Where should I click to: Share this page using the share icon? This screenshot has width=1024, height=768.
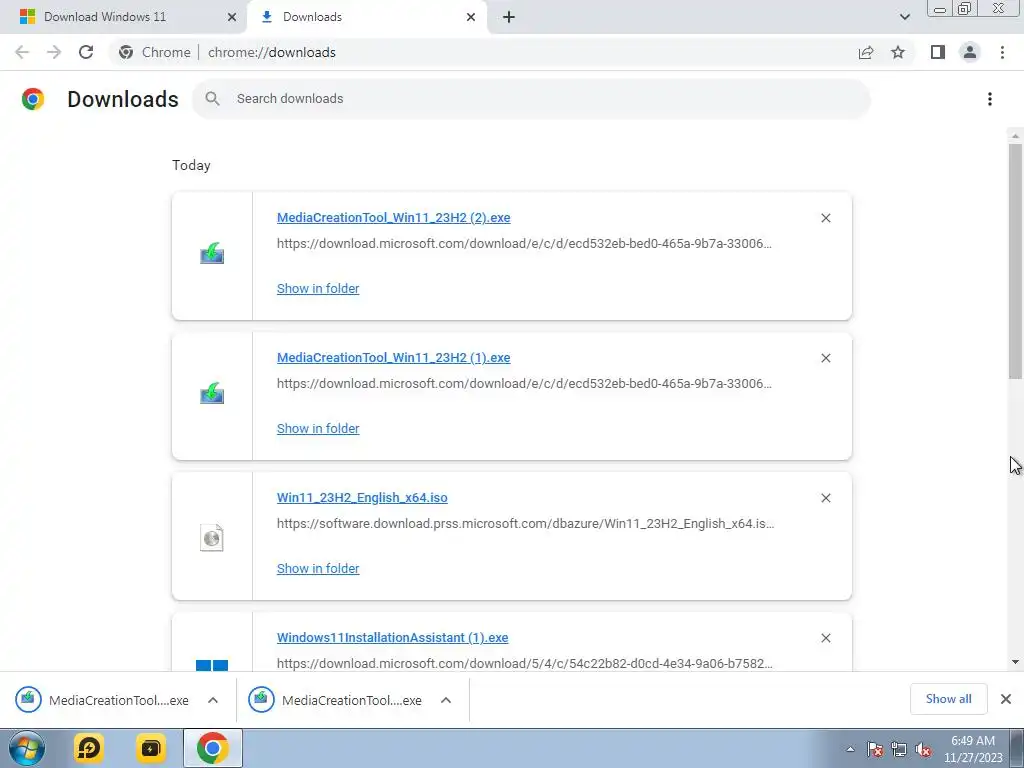point(866,52)
